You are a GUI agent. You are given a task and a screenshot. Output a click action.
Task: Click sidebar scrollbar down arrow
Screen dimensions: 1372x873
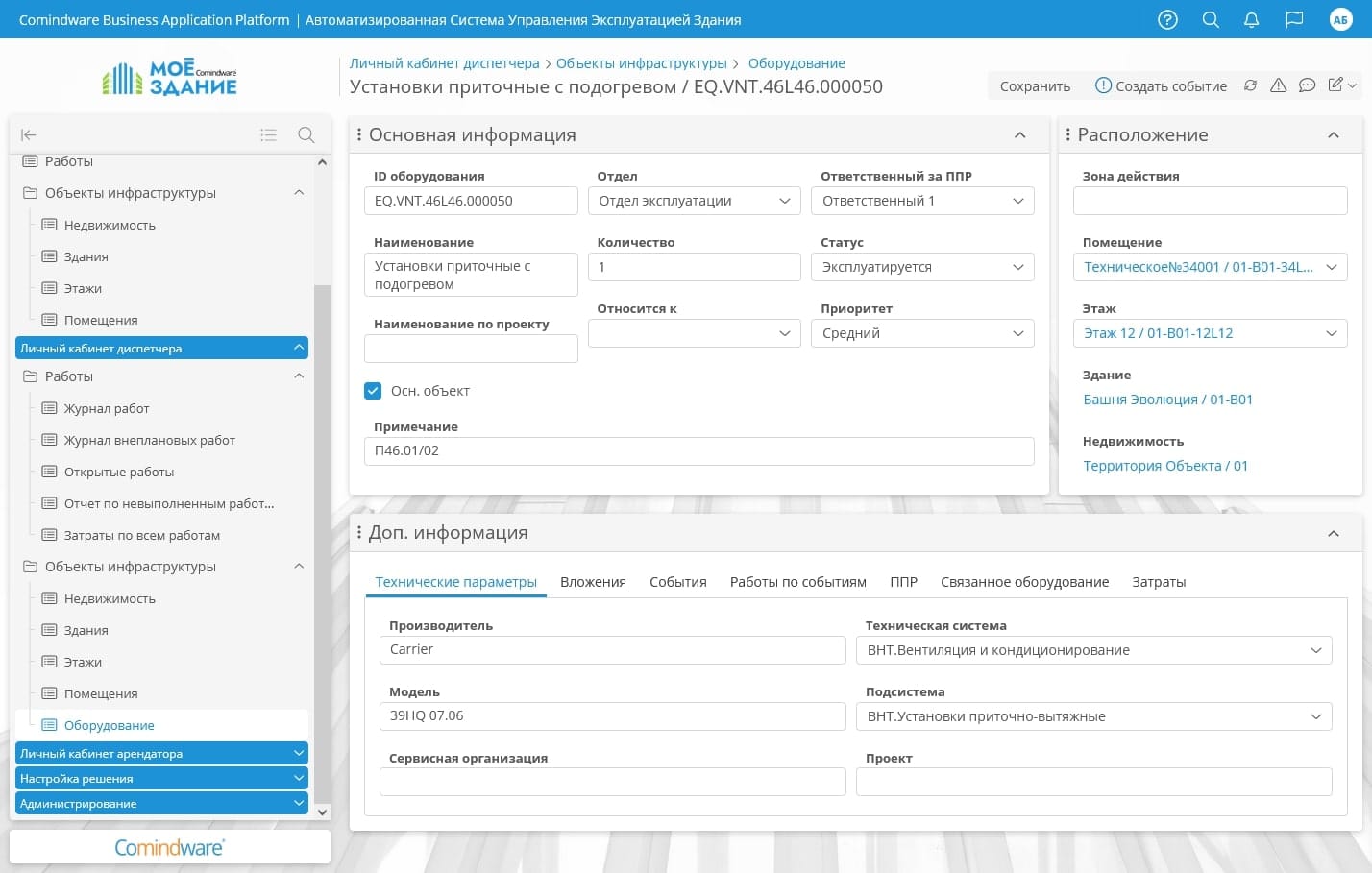tap(322, 812)
